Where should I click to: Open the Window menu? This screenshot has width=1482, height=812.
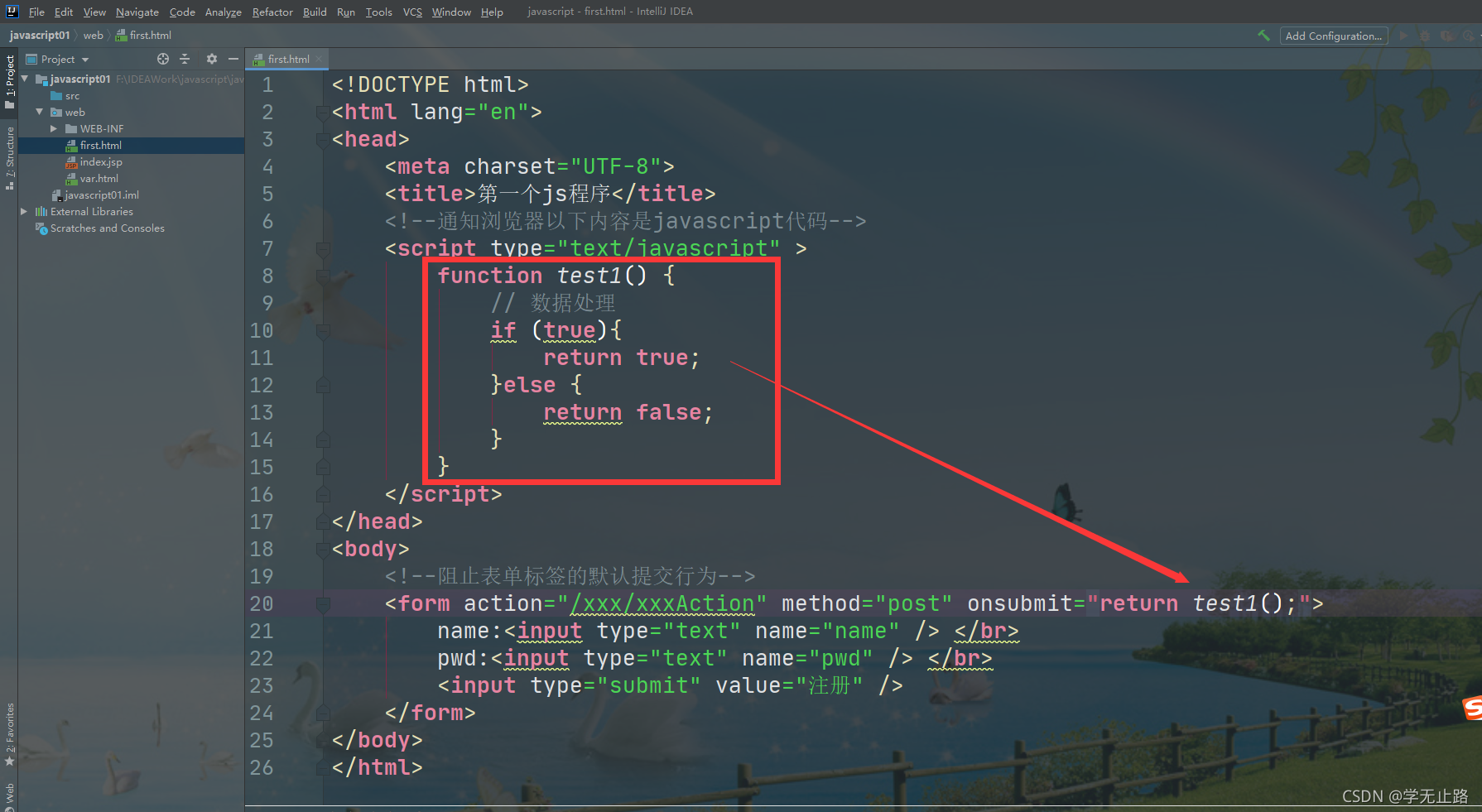[x=451, y=12]
